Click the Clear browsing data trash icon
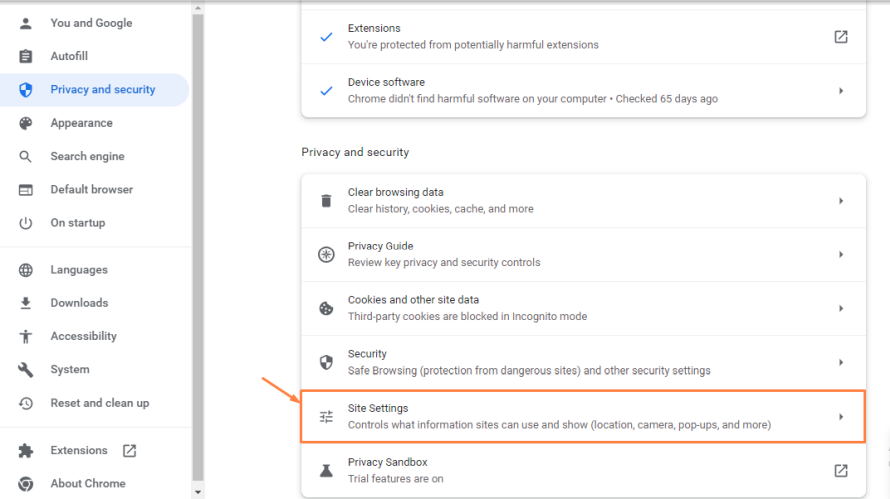Screen dimensions: 890x499 click(326, 201)
